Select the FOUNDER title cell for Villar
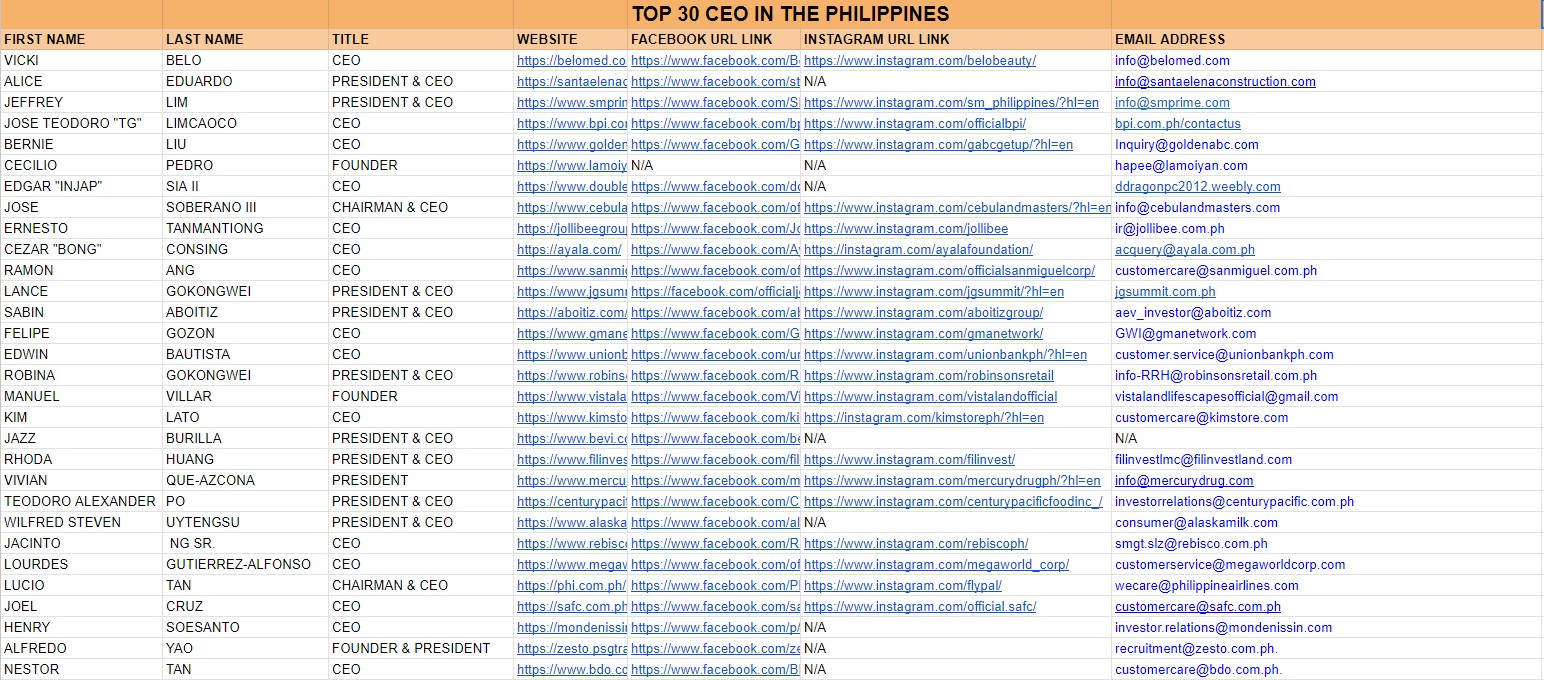 [421, 397]
